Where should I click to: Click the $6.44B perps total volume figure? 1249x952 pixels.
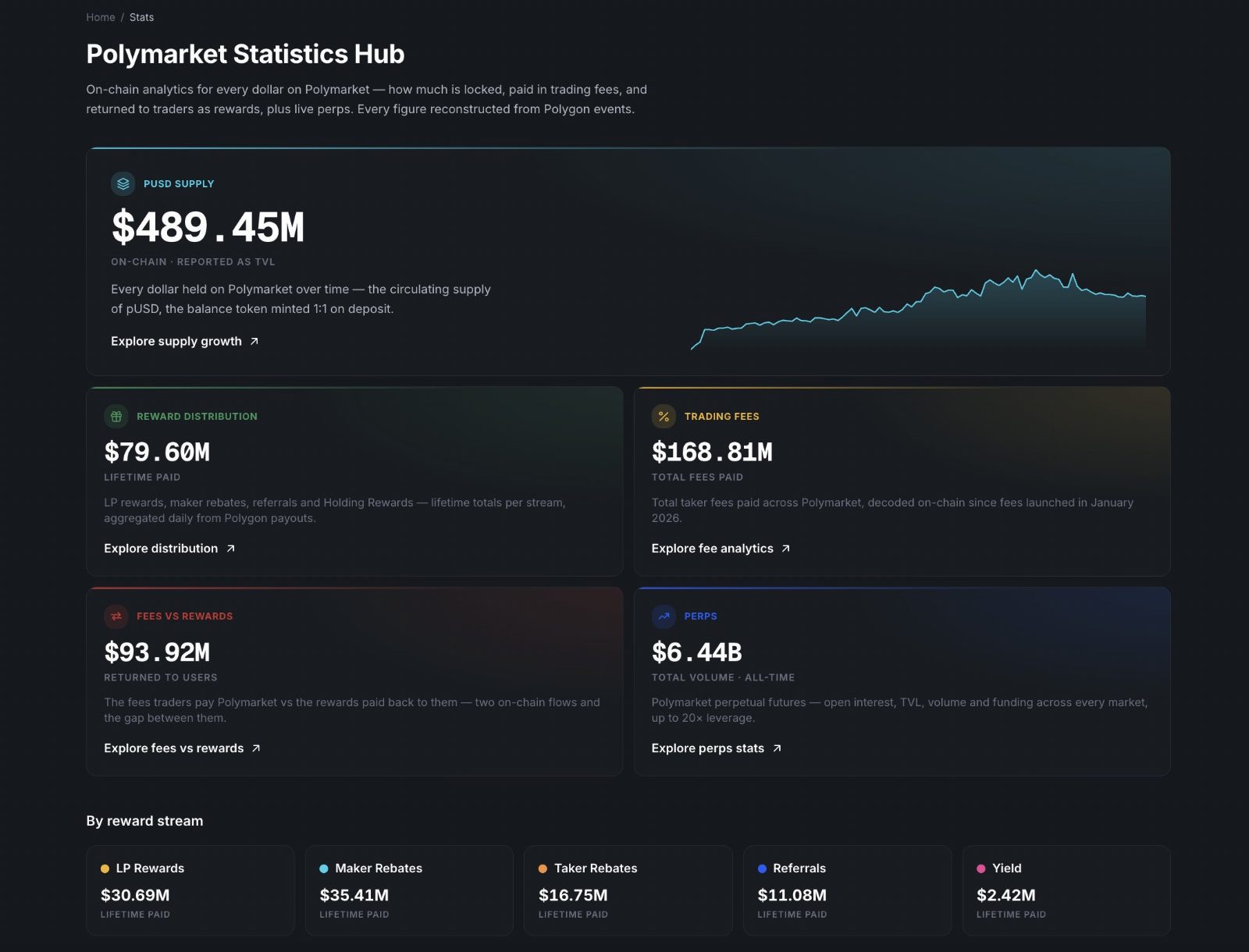697,652
